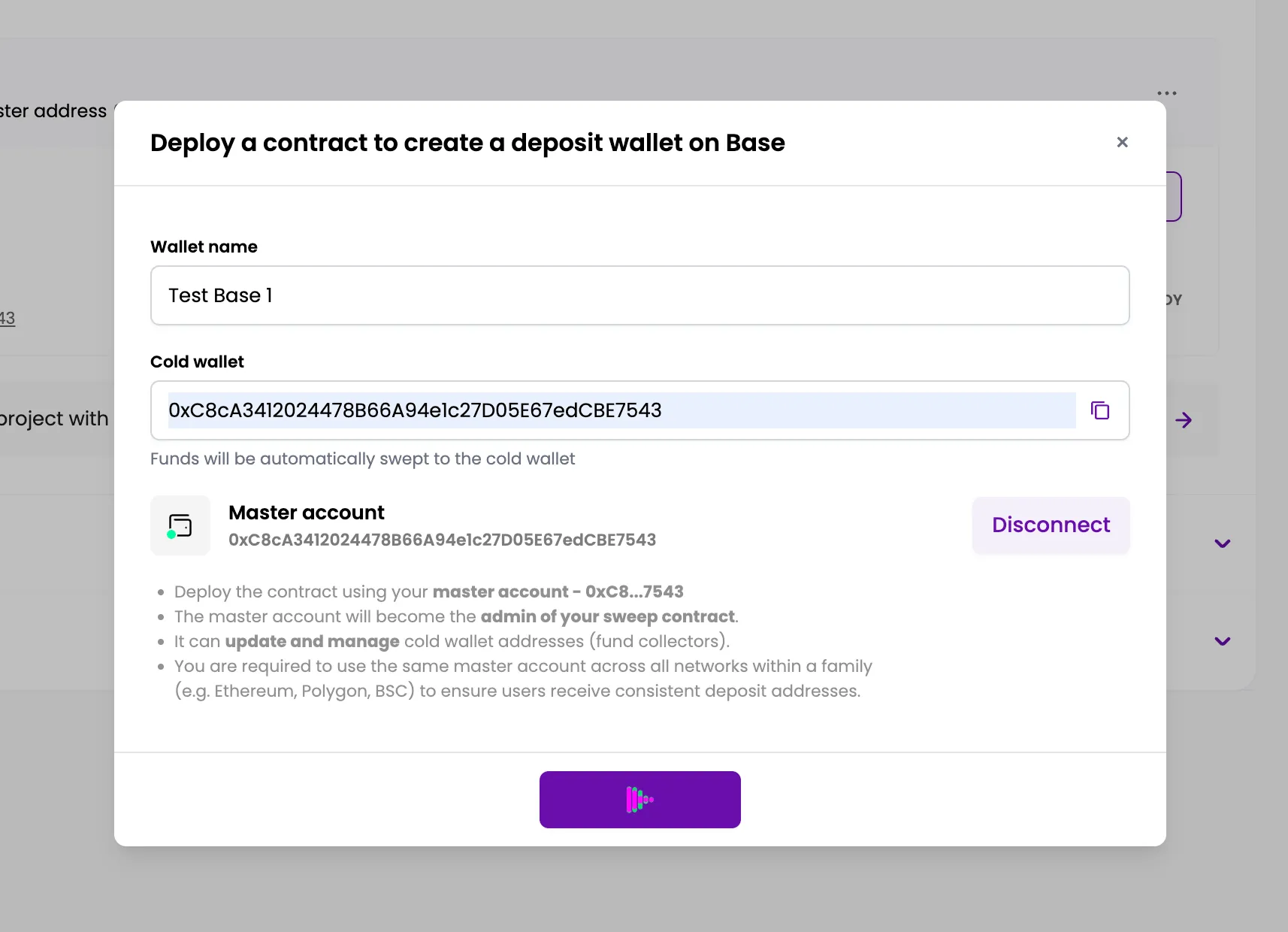Click the "Wallet name" label
This screenshot has width=1288, height=932.
(x=204, y=247)
